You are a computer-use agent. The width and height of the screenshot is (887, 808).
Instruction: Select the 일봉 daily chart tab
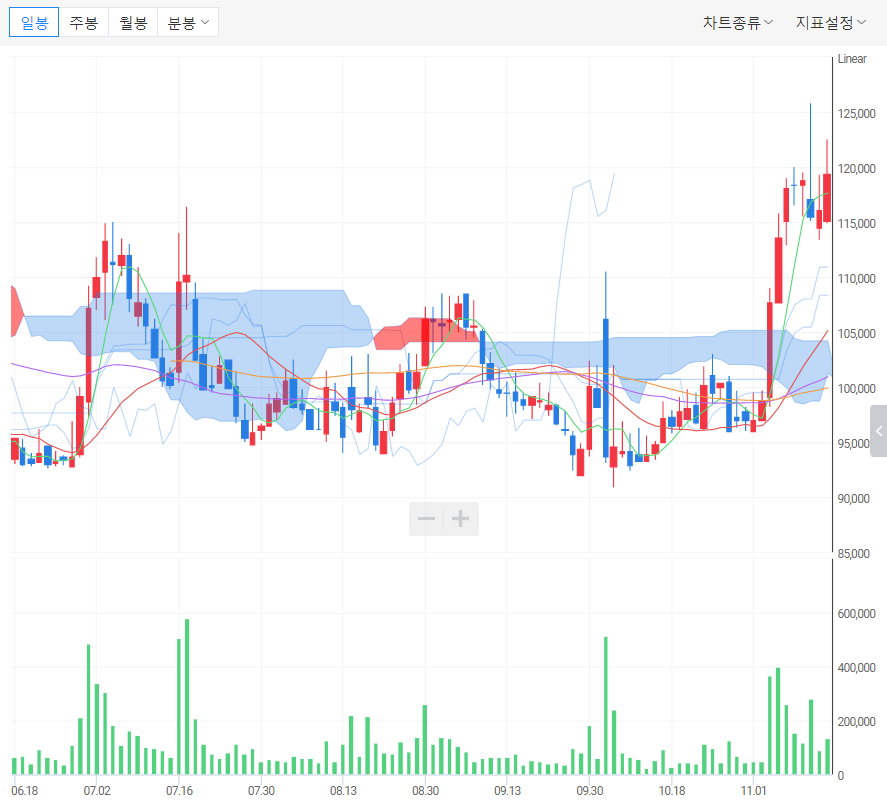[34, 23]
